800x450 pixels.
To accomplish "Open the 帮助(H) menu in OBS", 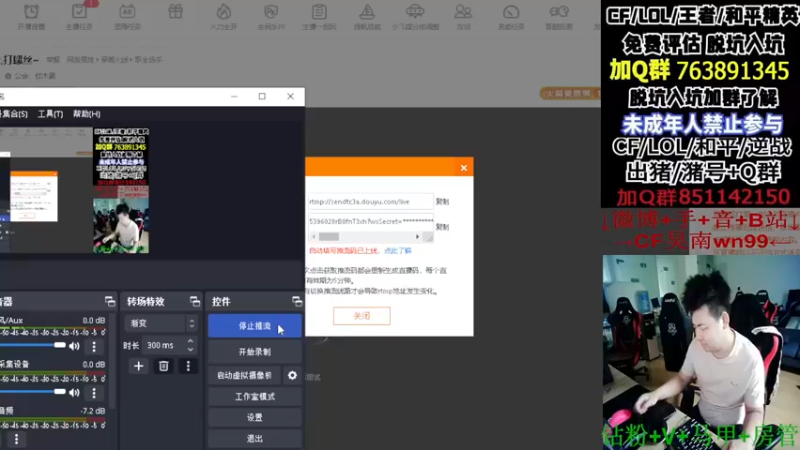I will pyautogui.click(x=86, y=114).
